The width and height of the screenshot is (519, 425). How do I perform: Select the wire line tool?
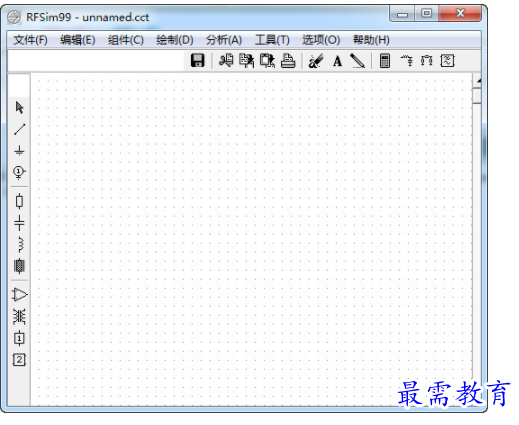(x=19, y=129)
